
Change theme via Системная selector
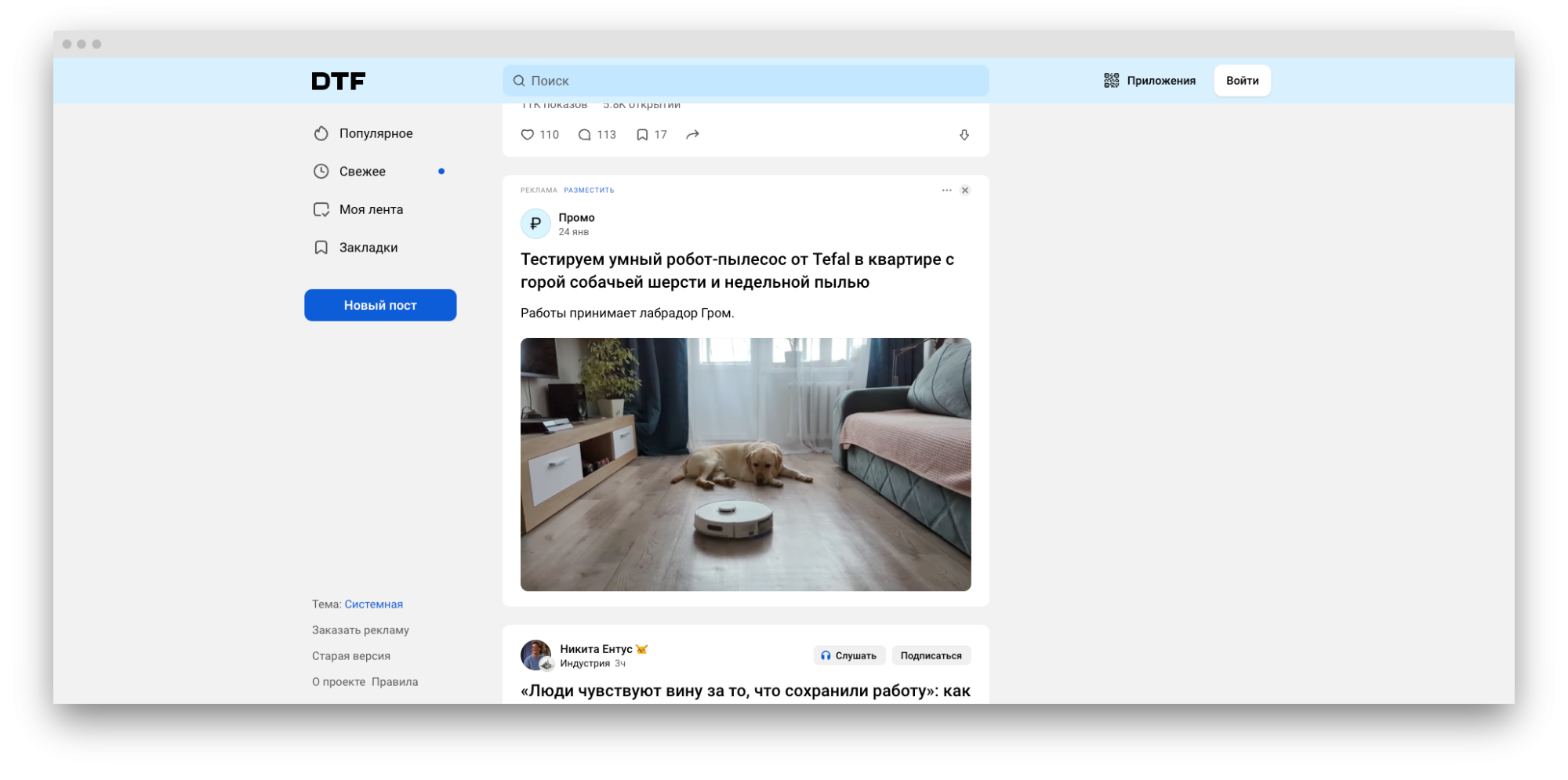(373, 604)
